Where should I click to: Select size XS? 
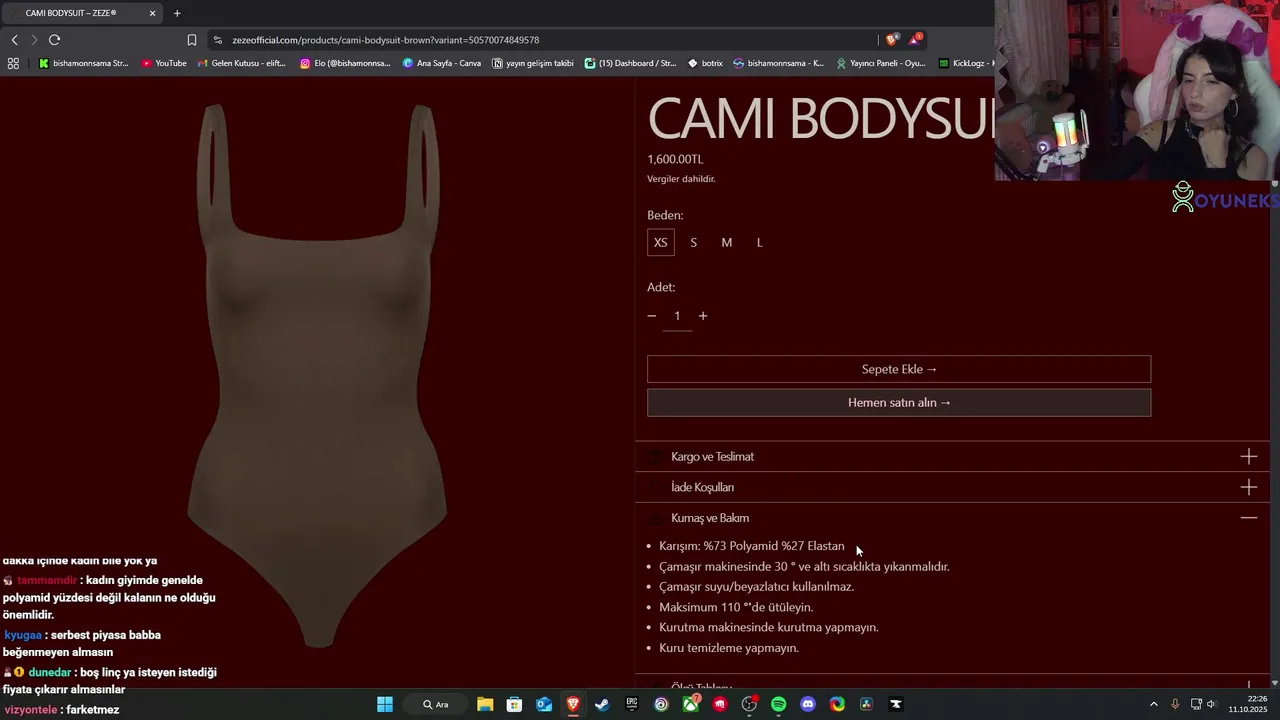point(660,242)
